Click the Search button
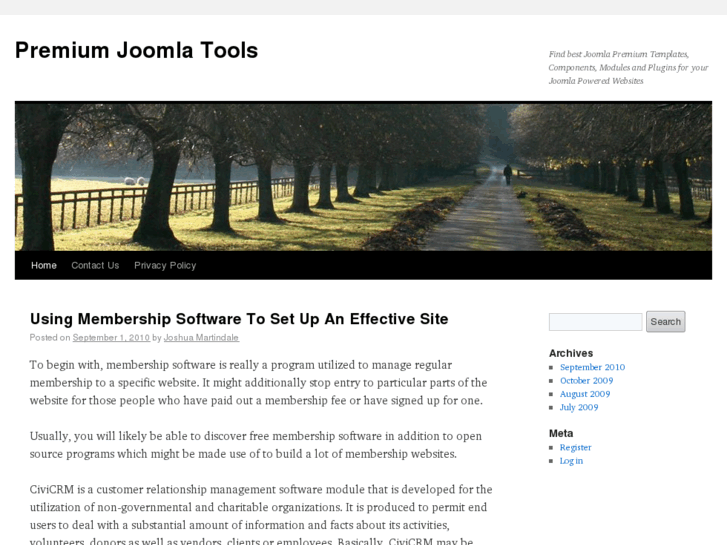727x545 pixels. pos(665,321)
